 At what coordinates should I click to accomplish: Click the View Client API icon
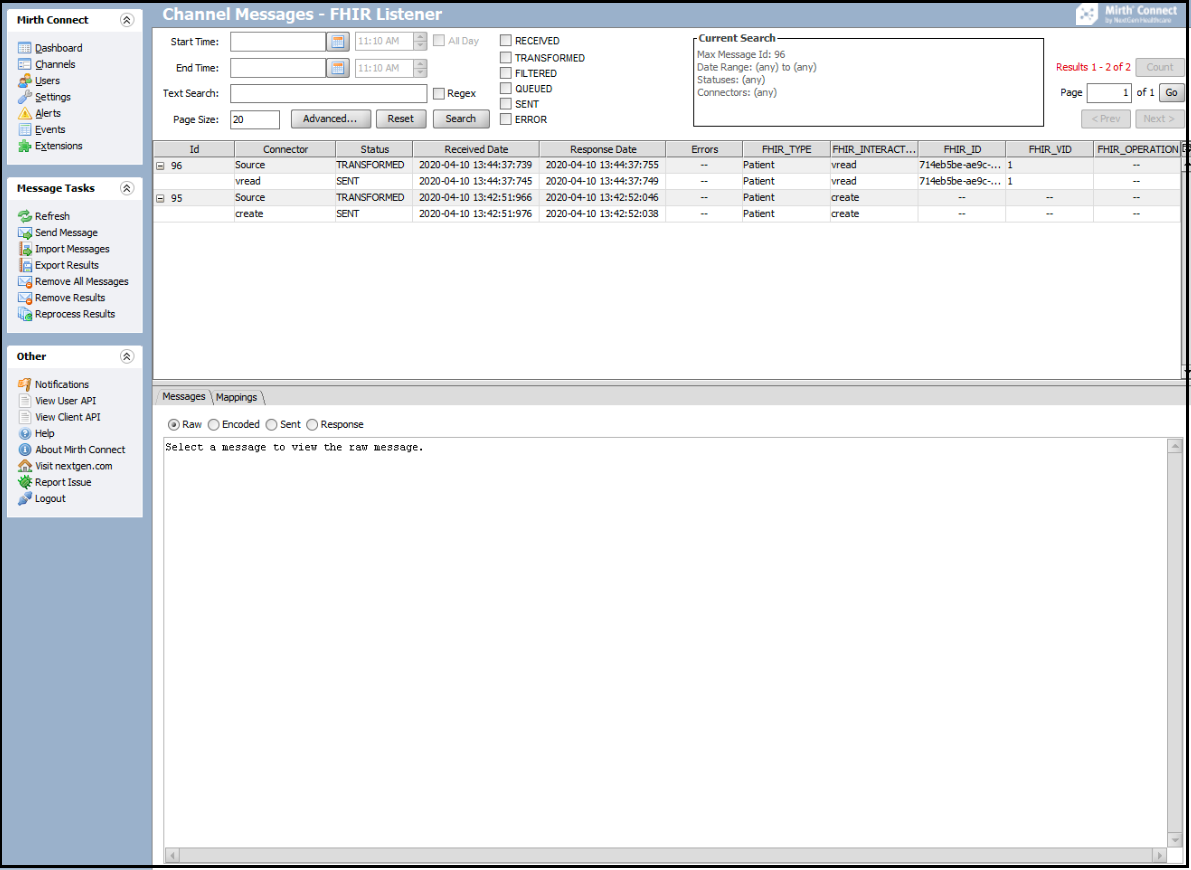click(24, 417)
